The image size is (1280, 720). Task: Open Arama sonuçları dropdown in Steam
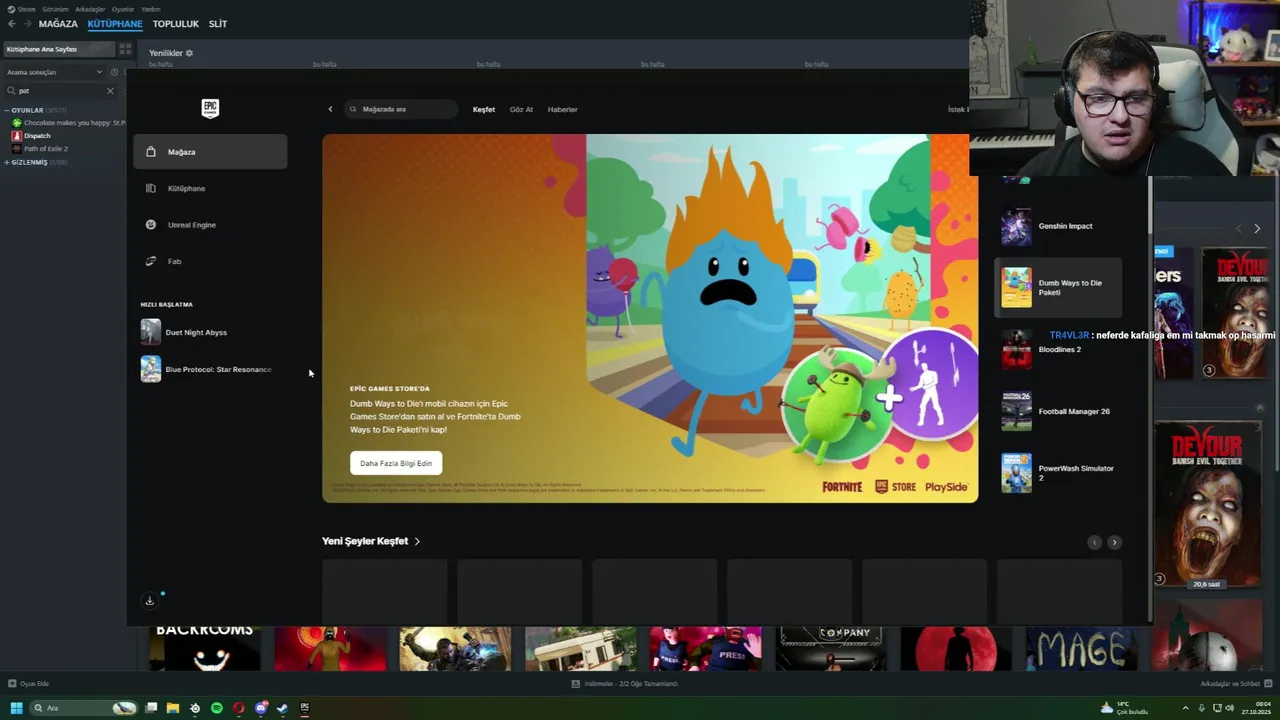coord(54,72)
